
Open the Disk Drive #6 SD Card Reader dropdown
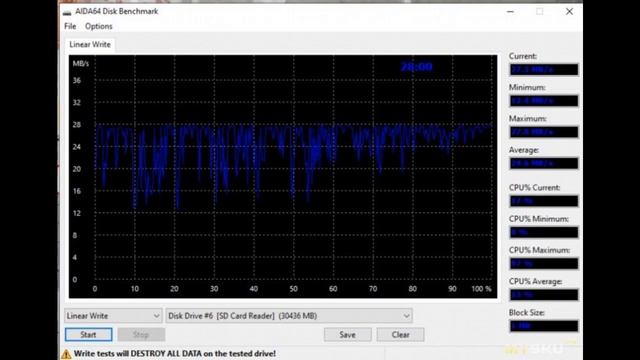tap(289, 316)
